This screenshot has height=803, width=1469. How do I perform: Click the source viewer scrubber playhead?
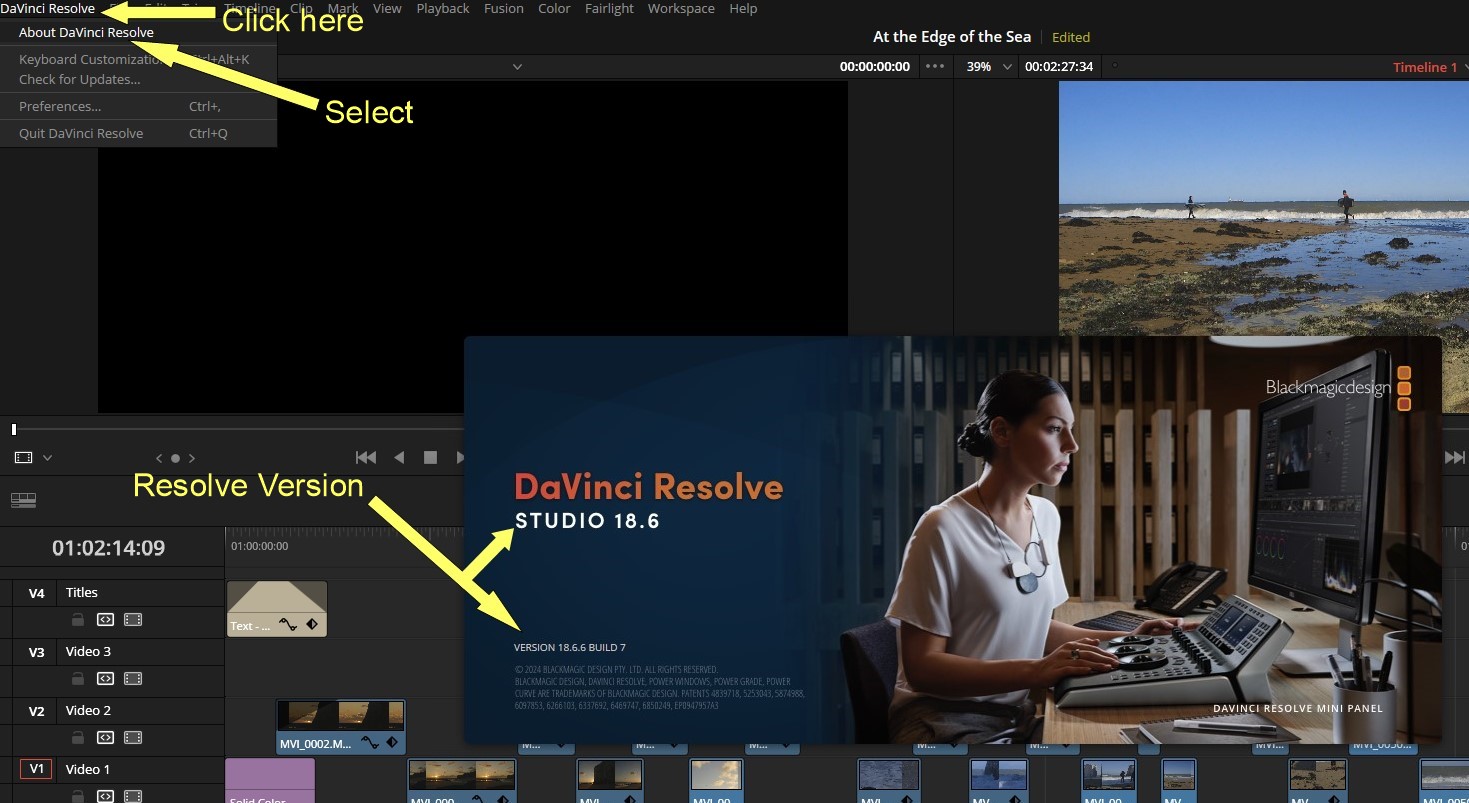pyautogui.click(x=14, y=429)
